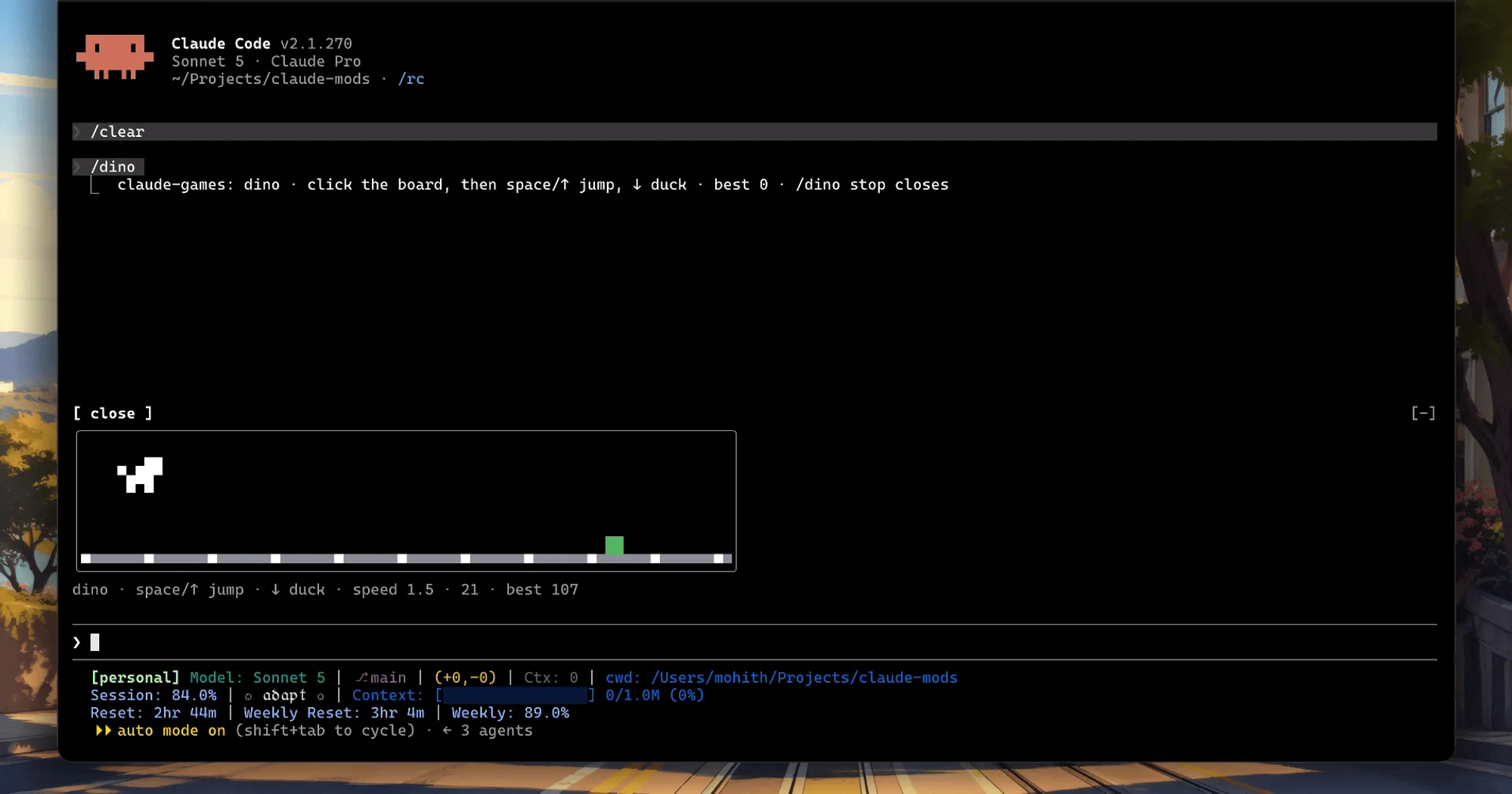1512x794 pixels.
Task: Collapse the game panel with [-]
Action: (1423, 413)
